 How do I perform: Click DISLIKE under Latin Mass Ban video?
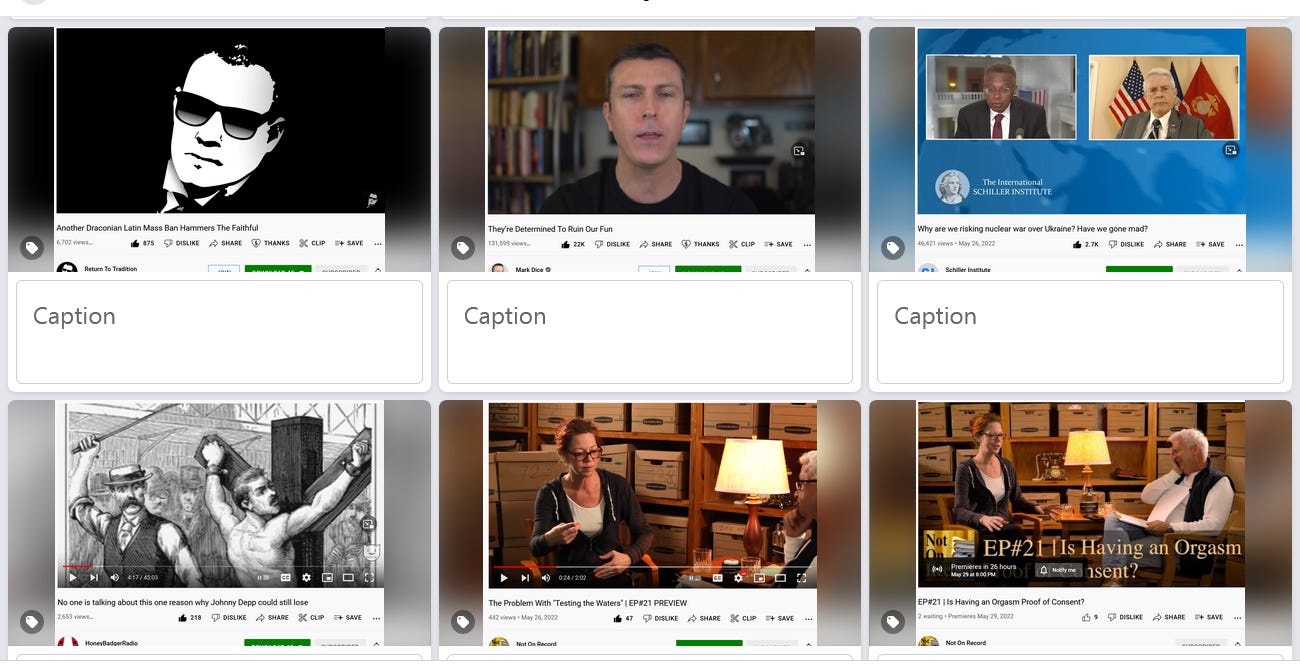(182, 243)
